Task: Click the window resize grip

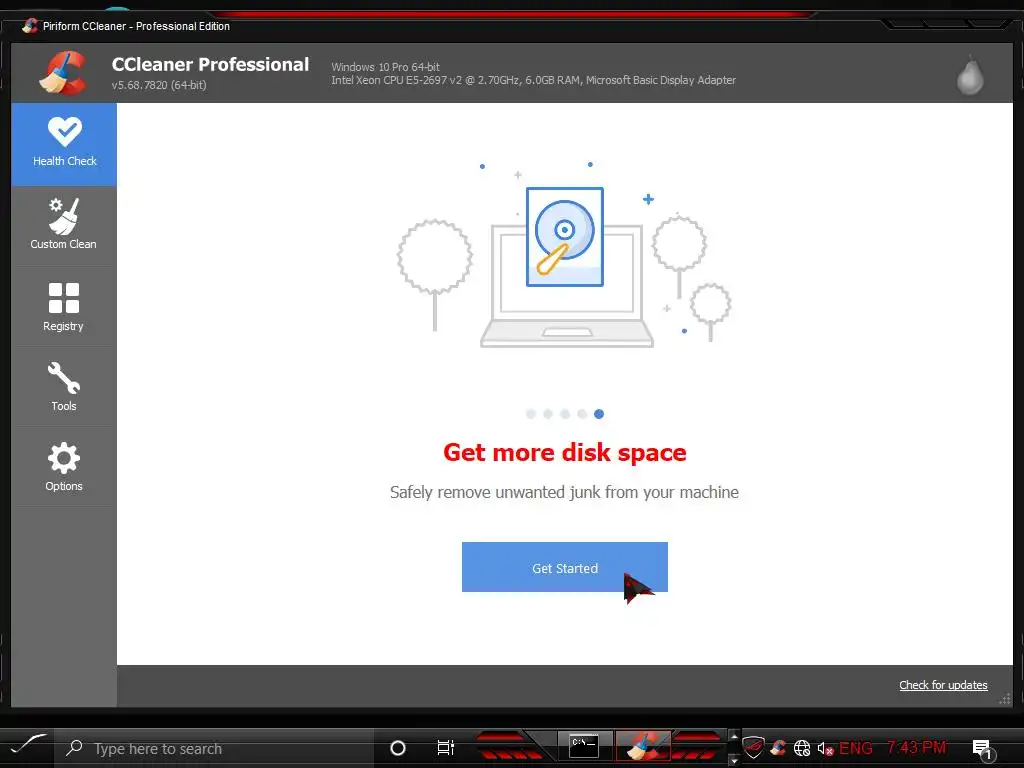Action: [x=1005, y=699]
